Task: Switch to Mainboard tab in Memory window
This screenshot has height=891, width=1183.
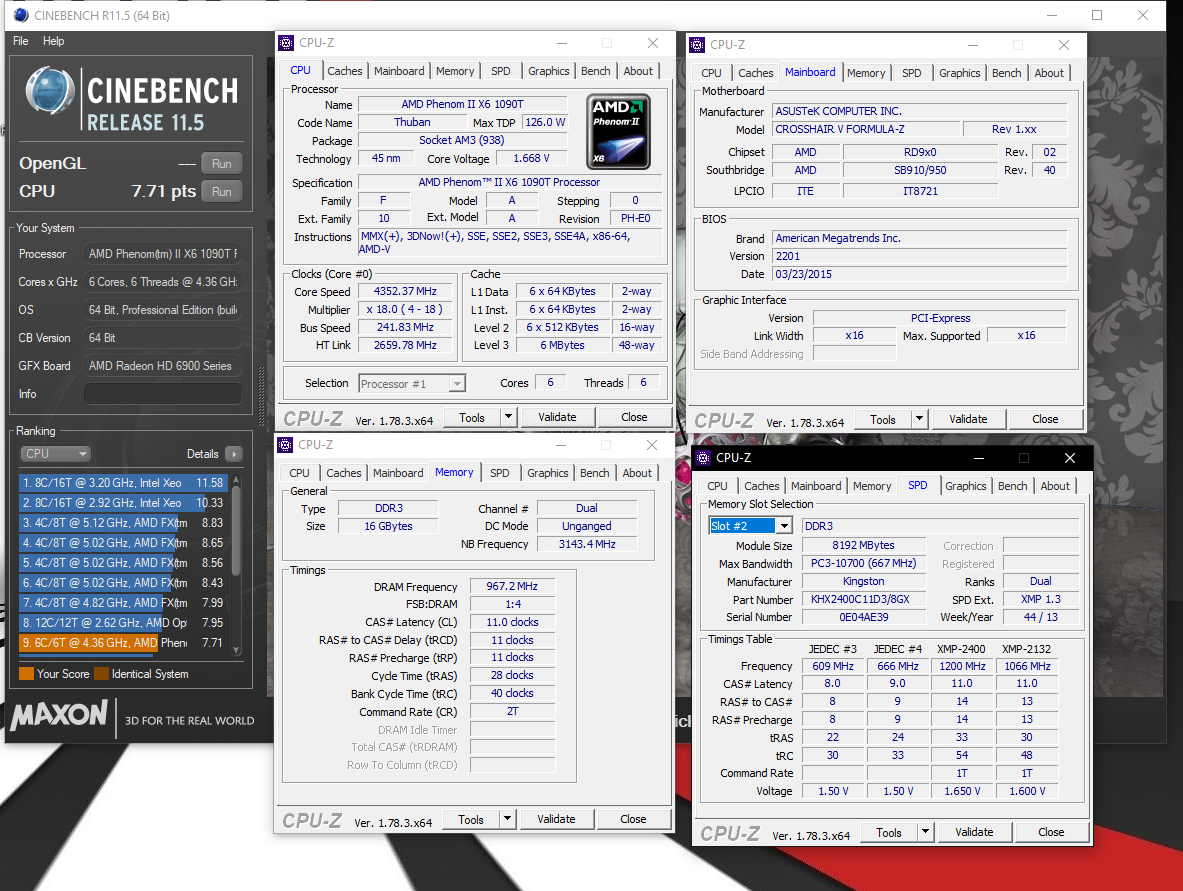Action: (398, 473)
